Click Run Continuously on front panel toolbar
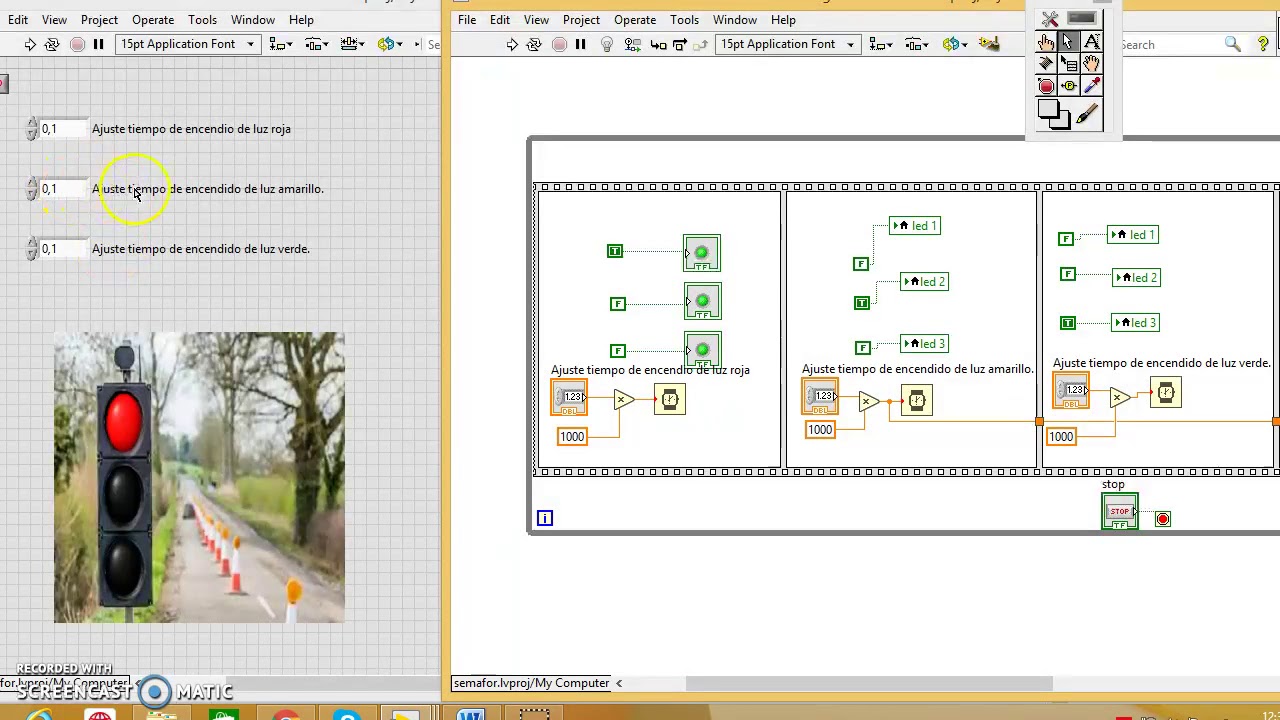The width and height of the screenshot is (1280, 720). pos(53,44)
